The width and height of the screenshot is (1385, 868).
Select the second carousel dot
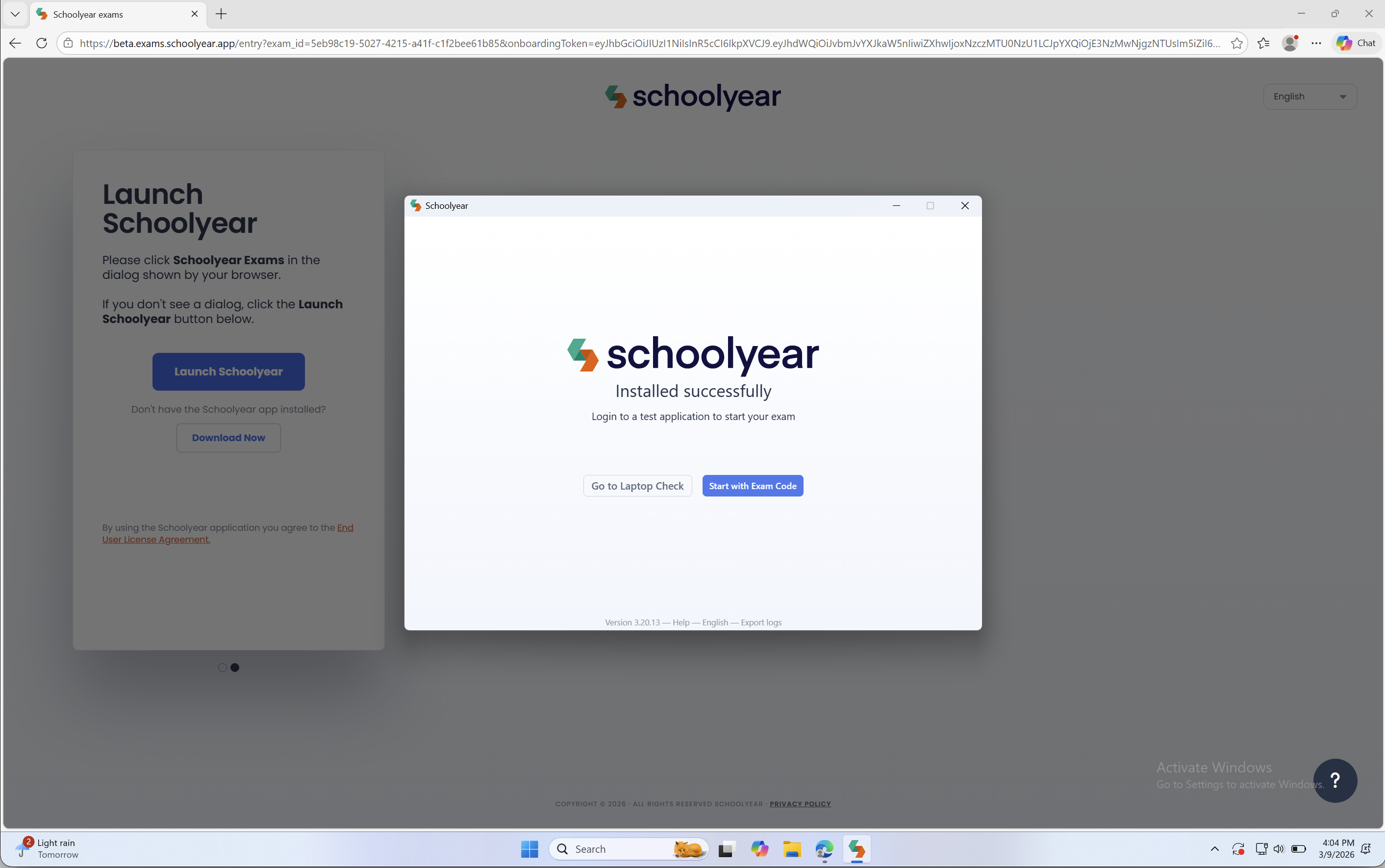[235, 668]
